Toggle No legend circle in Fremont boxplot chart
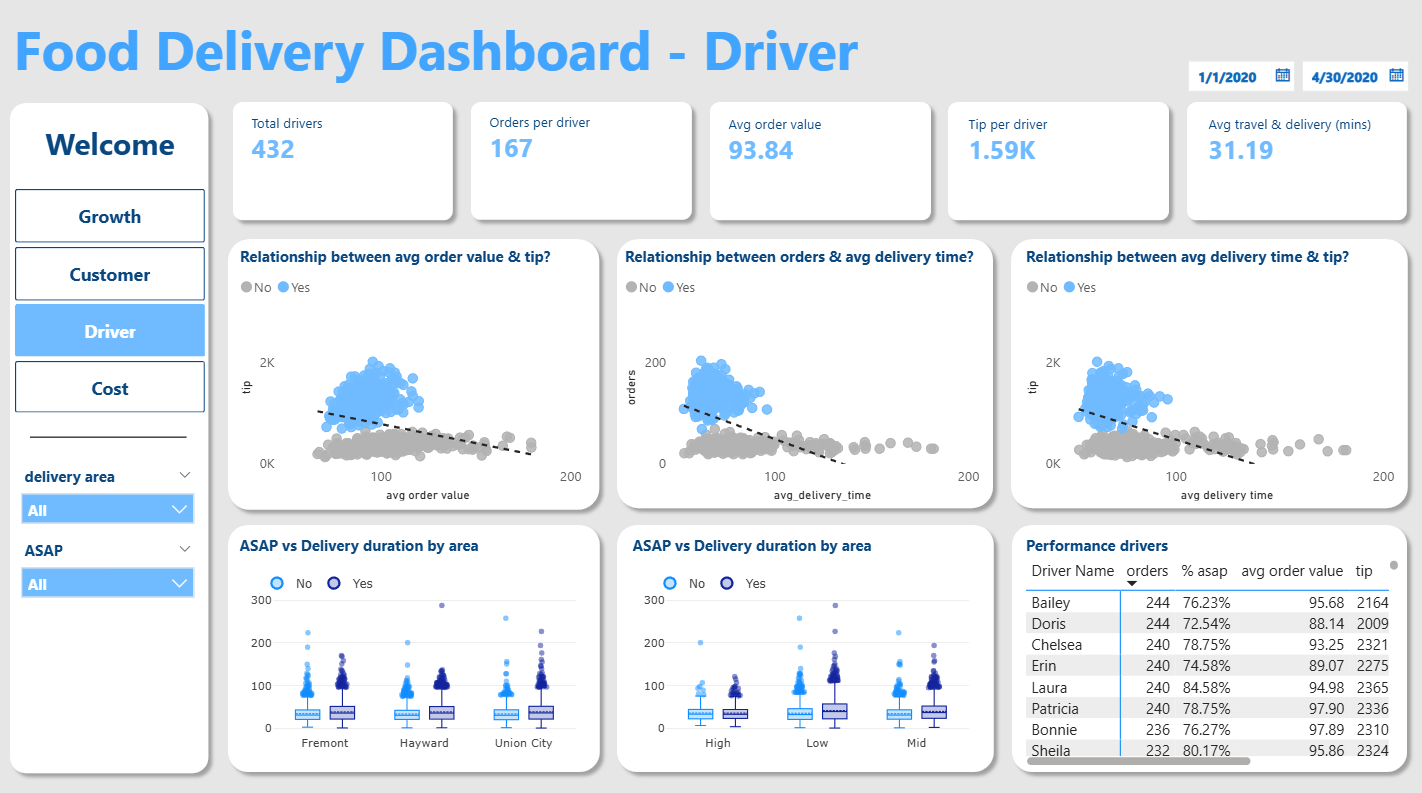The width and height of the screenshot is (1422, 793). pos(276,583)
